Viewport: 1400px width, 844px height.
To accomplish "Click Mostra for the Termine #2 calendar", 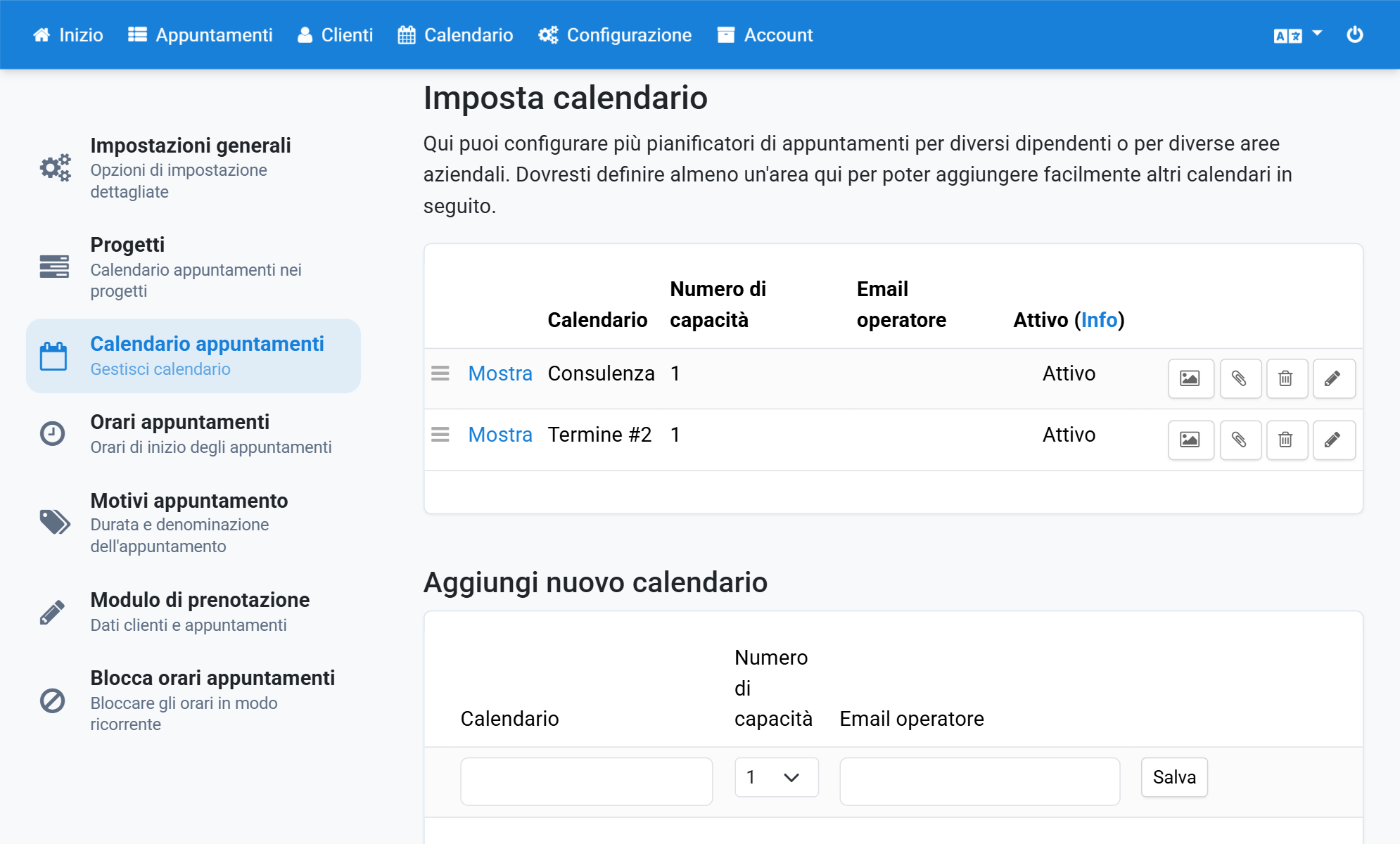I will tap(500, 435).
